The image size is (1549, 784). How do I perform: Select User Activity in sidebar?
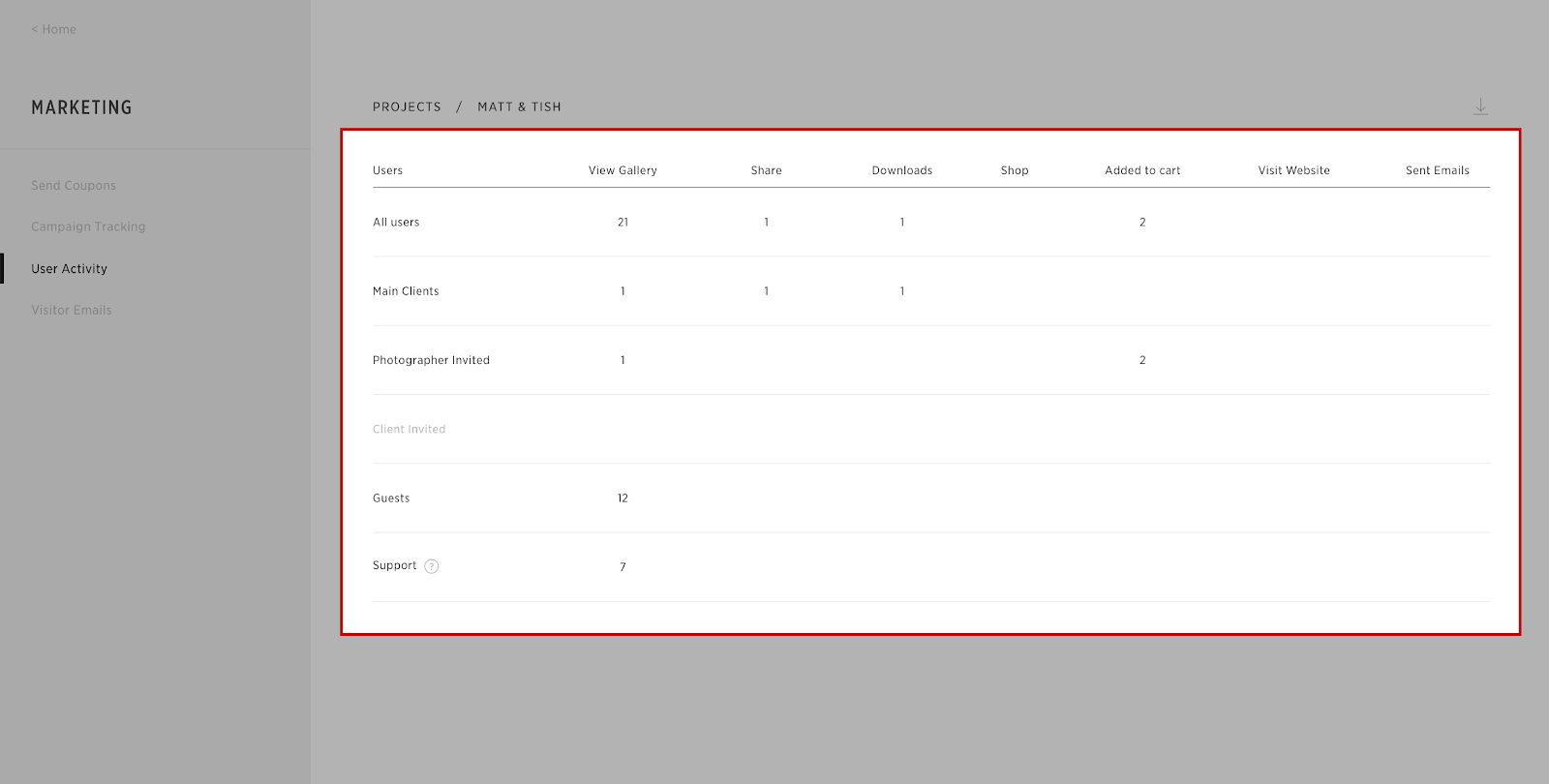click(70, 268)
